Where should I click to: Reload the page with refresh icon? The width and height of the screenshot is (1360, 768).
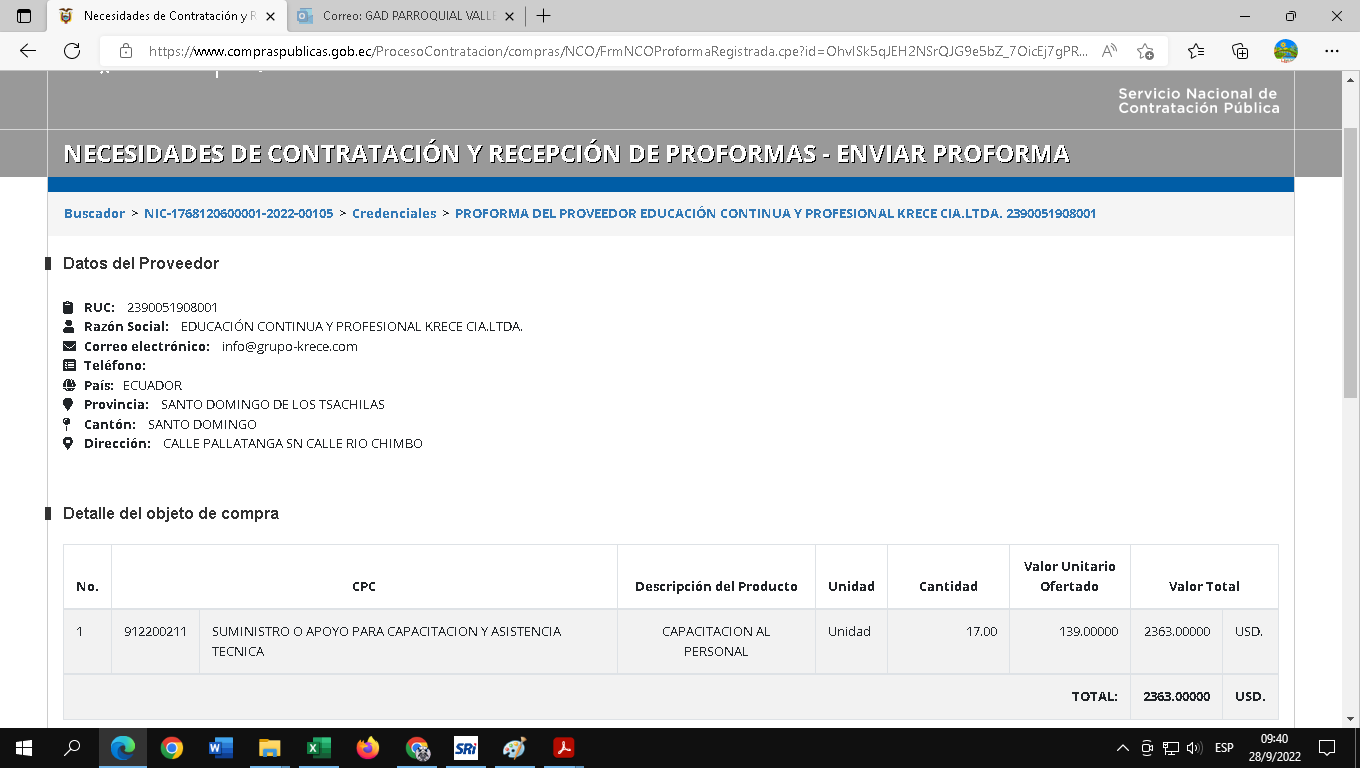coord(72,51)
